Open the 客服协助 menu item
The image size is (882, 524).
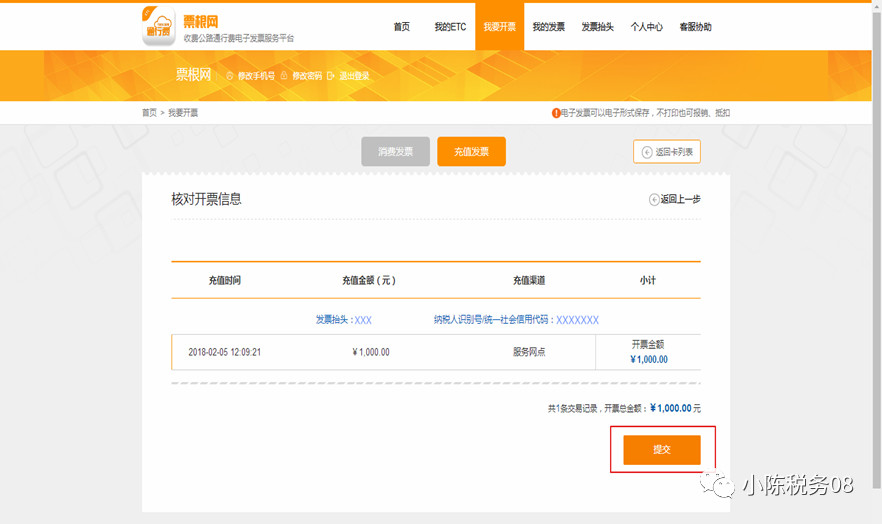tap(695, 27)
